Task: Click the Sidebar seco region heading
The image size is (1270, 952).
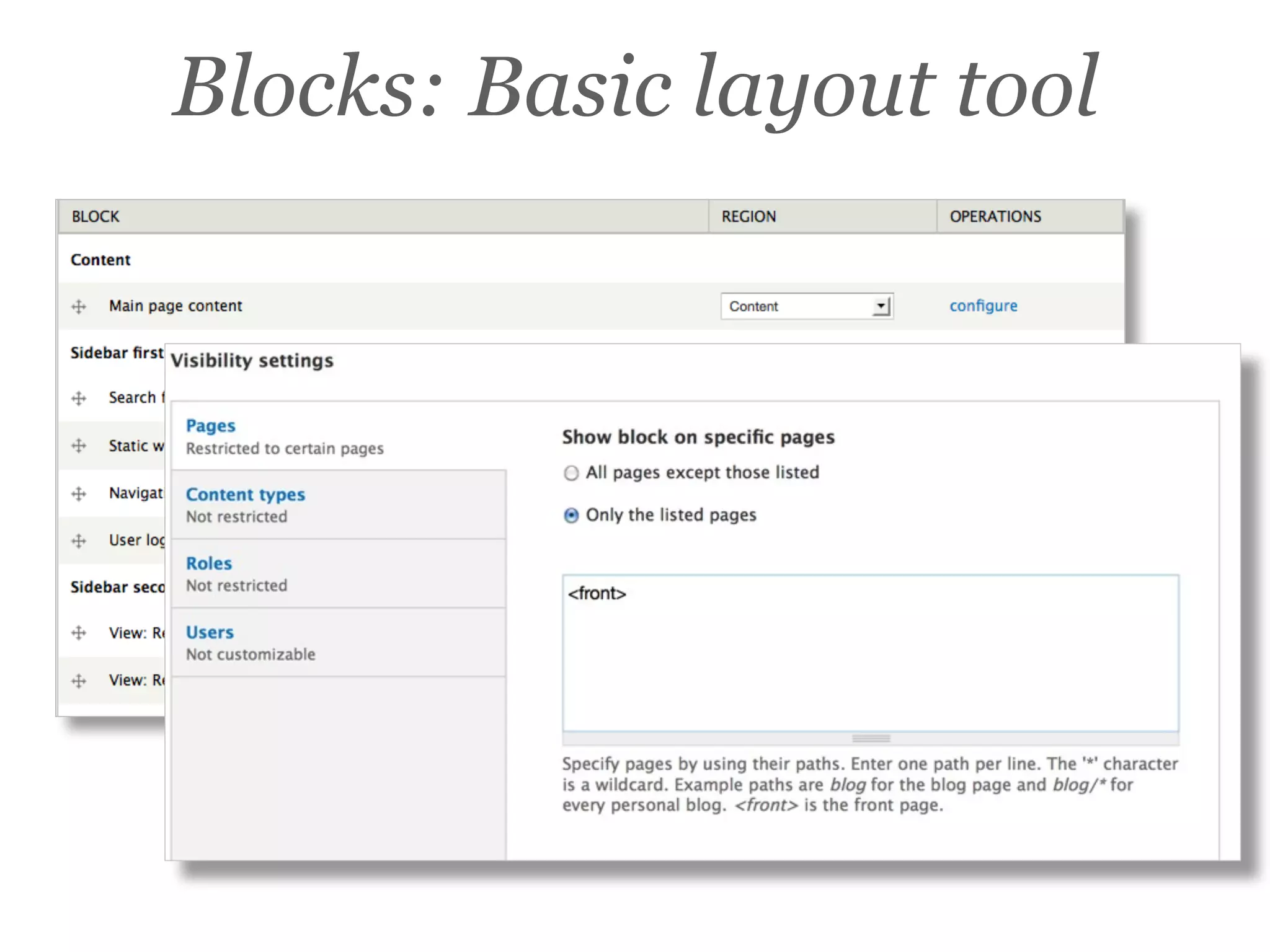Action: (x=117, y=587)
